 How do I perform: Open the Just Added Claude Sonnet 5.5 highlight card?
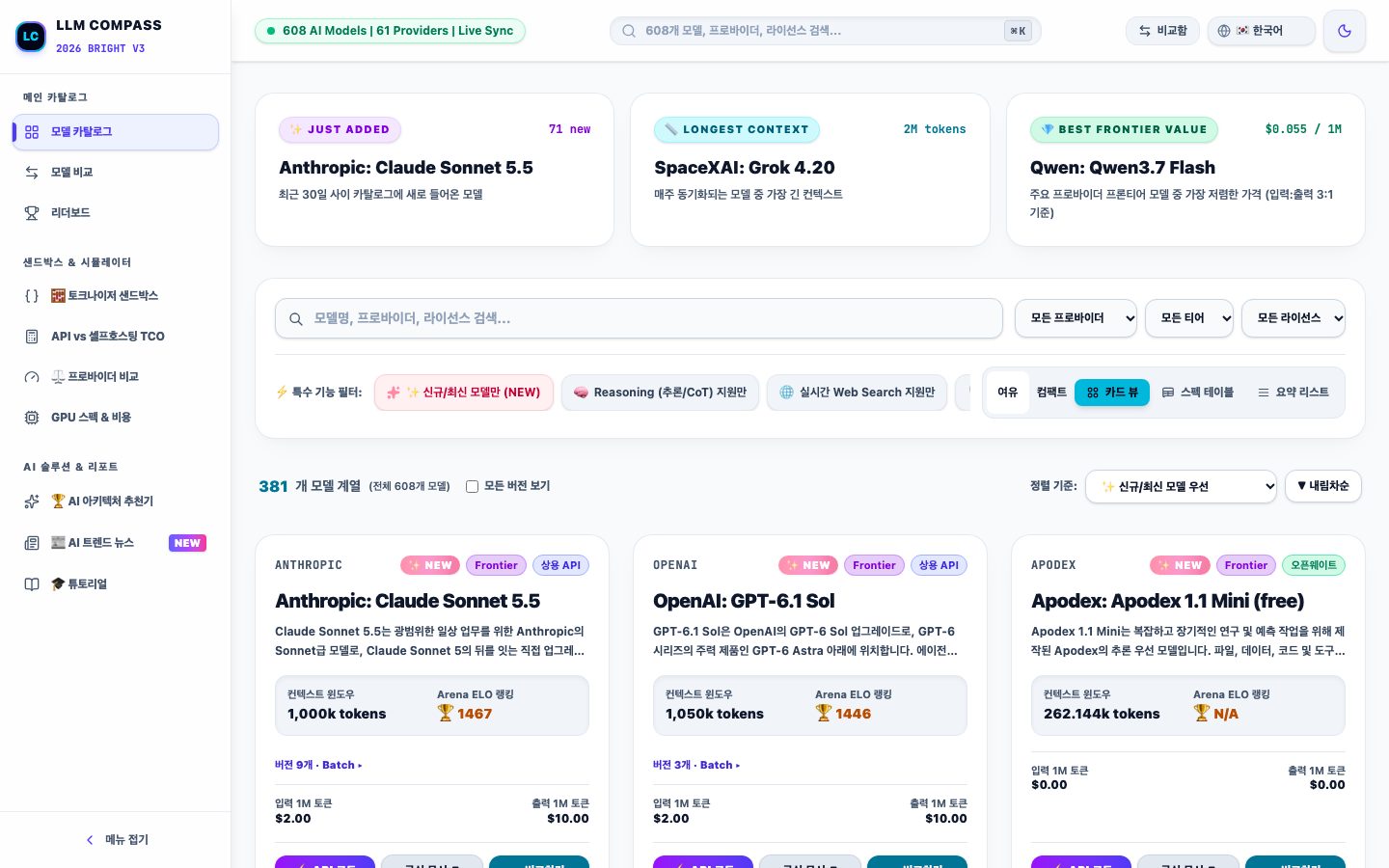click(434, 170)
